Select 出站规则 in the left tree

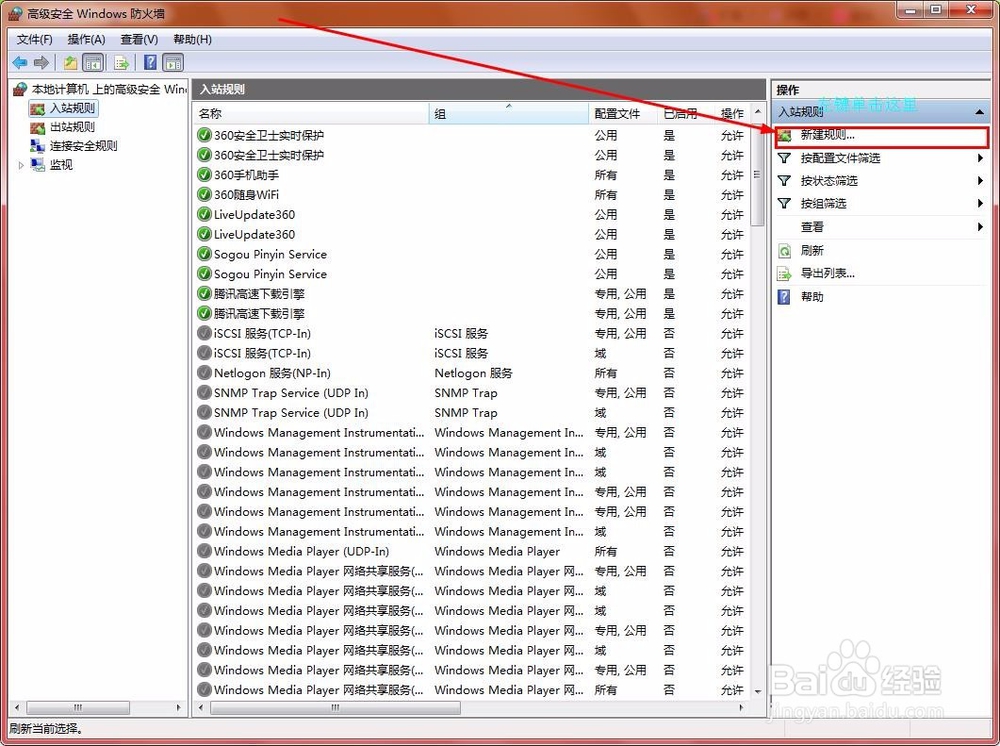72,127
